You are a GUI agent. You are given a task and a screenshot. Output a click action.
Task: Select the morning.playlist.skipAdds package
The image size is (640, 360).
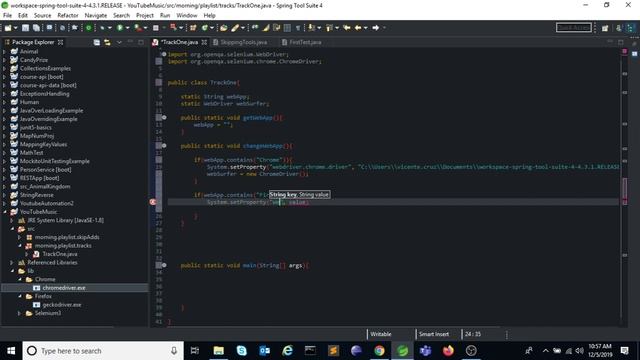67,237
